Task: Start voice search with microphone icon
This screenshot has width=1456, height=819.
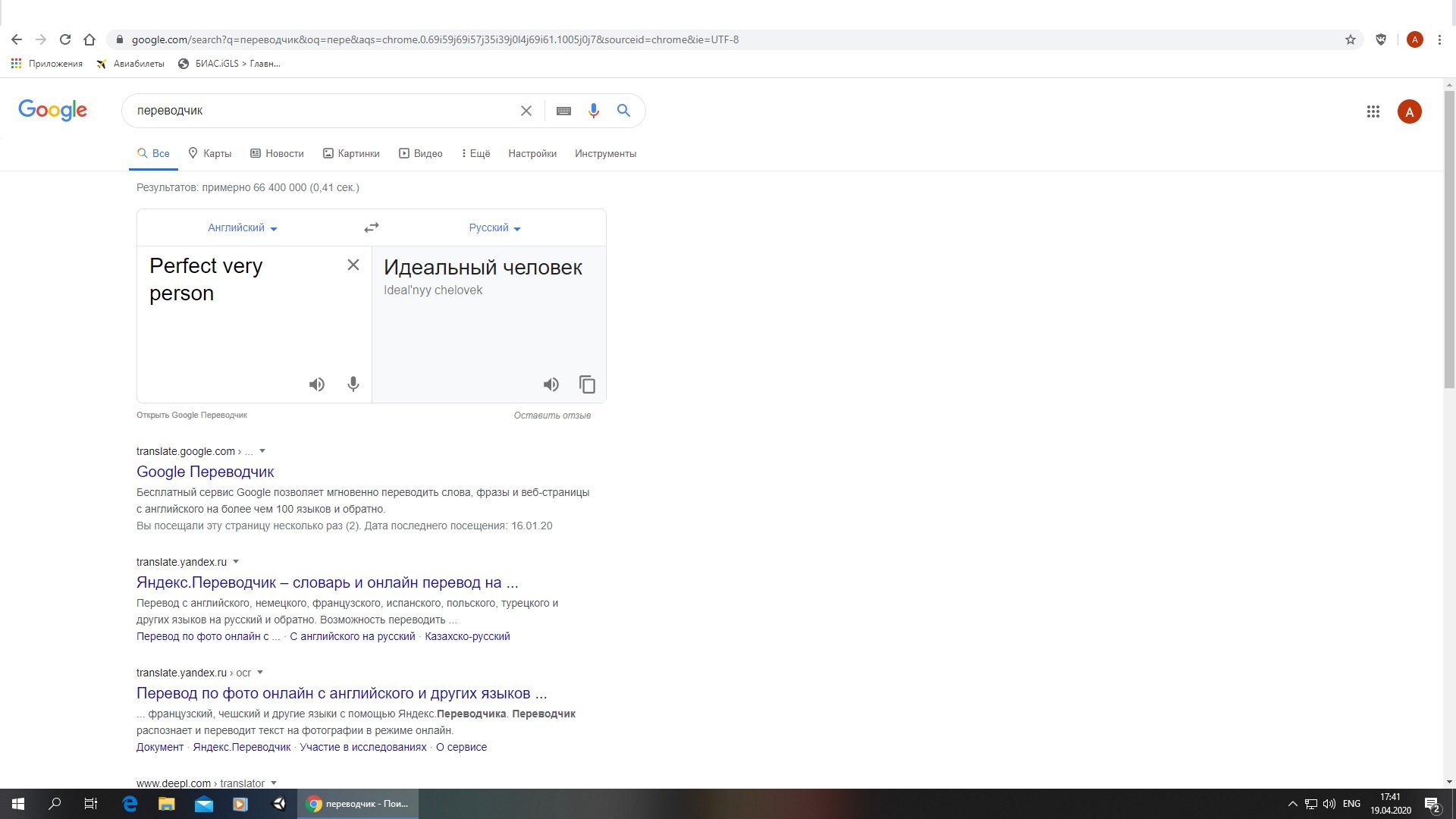Action: pyautogui.click(x=594, y=111)
